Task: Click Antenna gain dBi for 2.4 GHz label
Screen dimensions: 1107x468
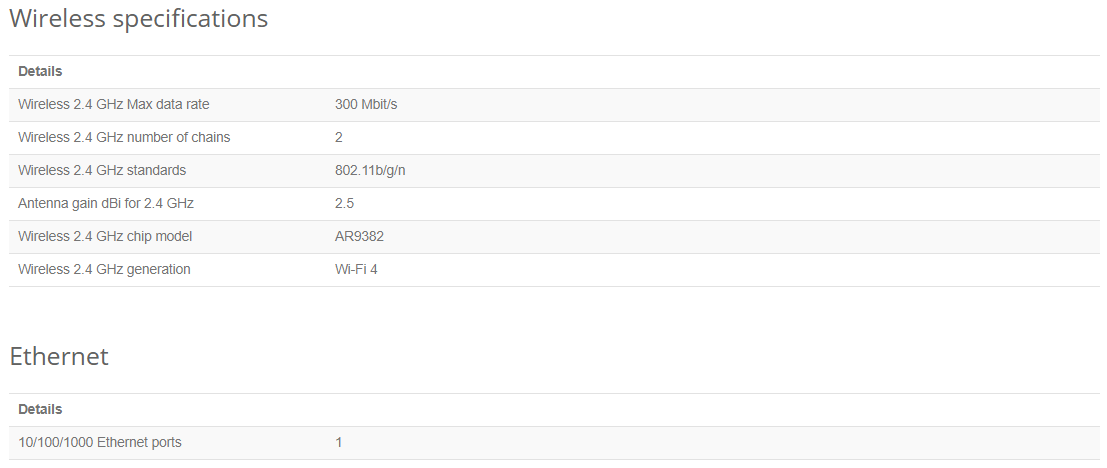Action: tap(106, 203)
